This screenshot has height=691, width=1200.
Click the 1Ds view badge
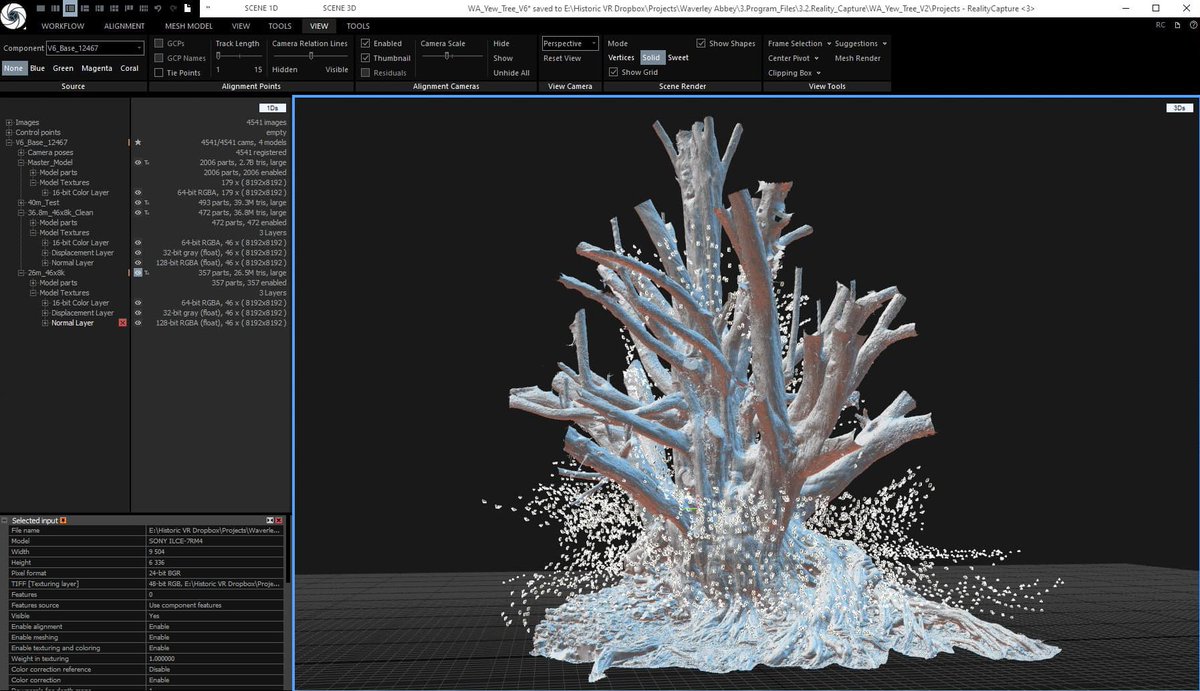coord(272,107)
